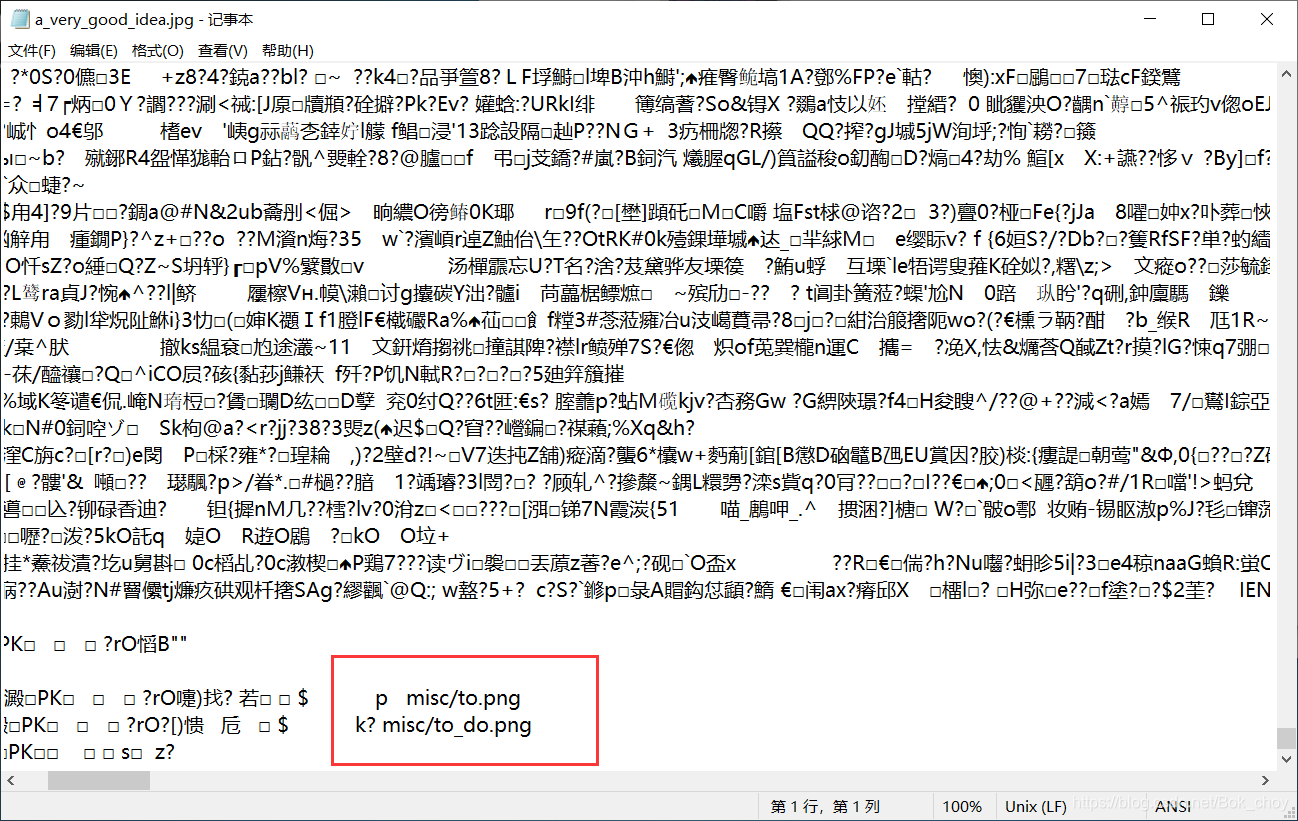Open the 查看(V) menu

223,51
